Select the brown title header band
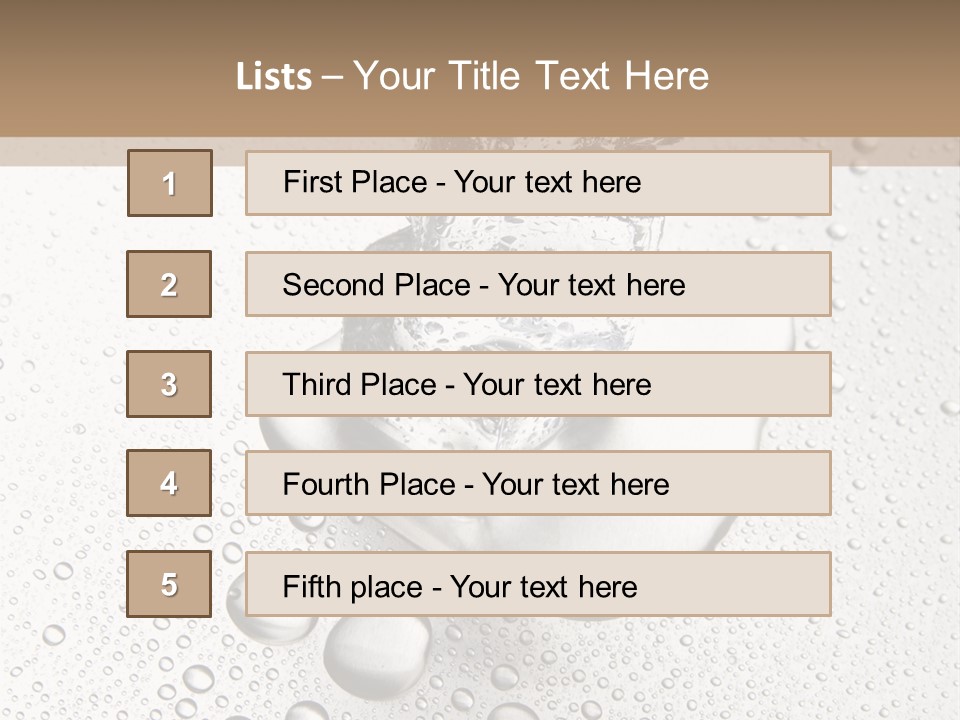 coord(480,69)
